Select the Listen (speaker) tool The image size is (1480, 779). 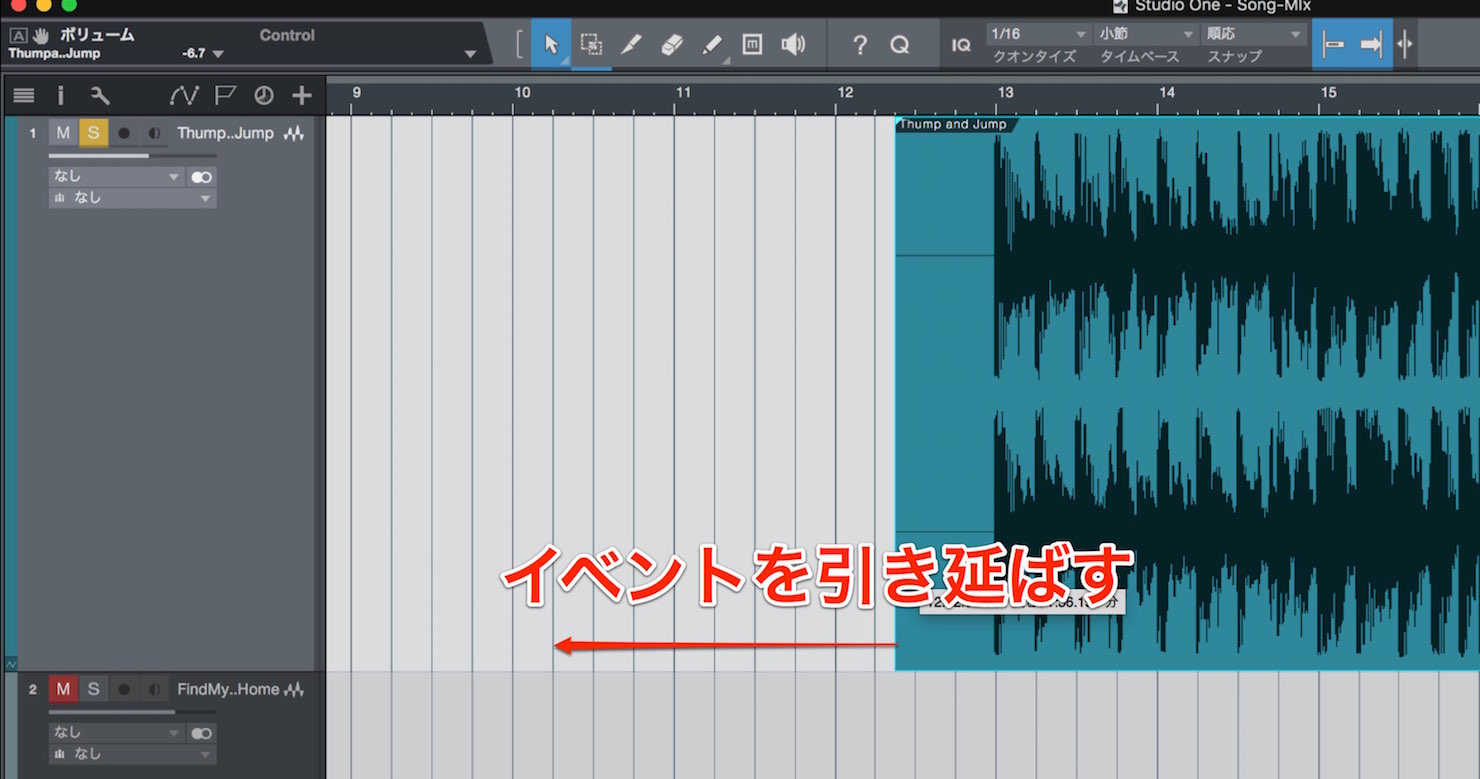pyautogui.click(x=793, y=44)
